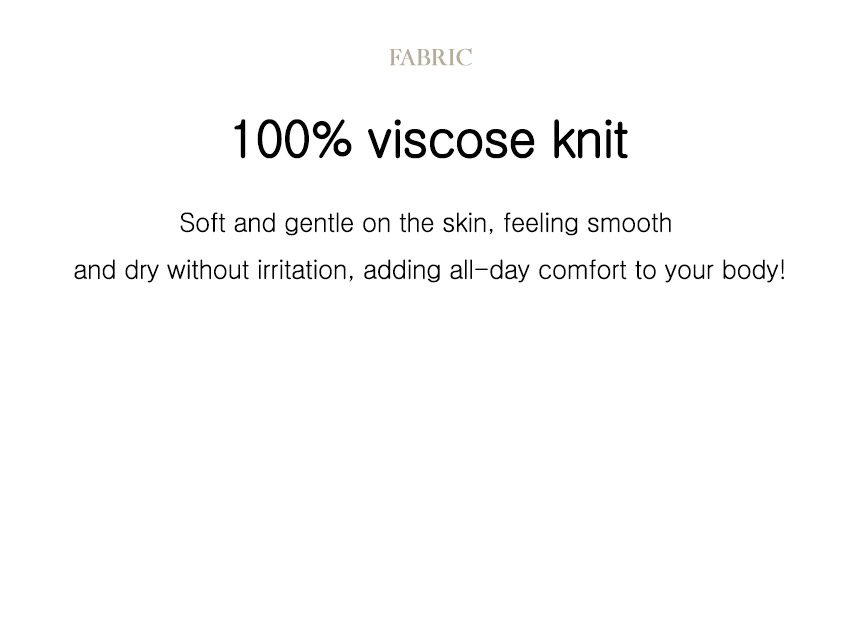Click the word "viscose" in title
860x622 pixels.
[x=452, y=141]
